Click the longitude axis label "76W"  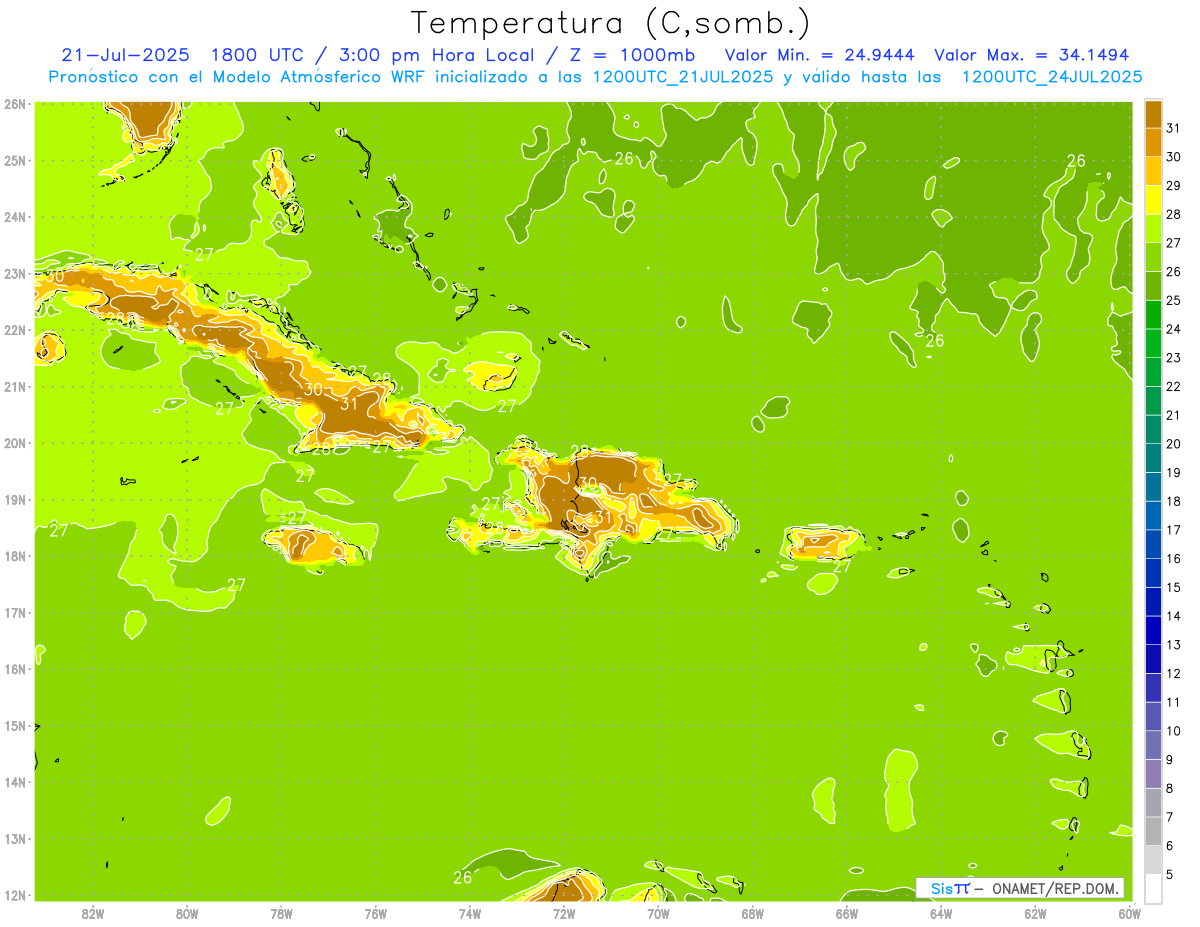[376, 913]
